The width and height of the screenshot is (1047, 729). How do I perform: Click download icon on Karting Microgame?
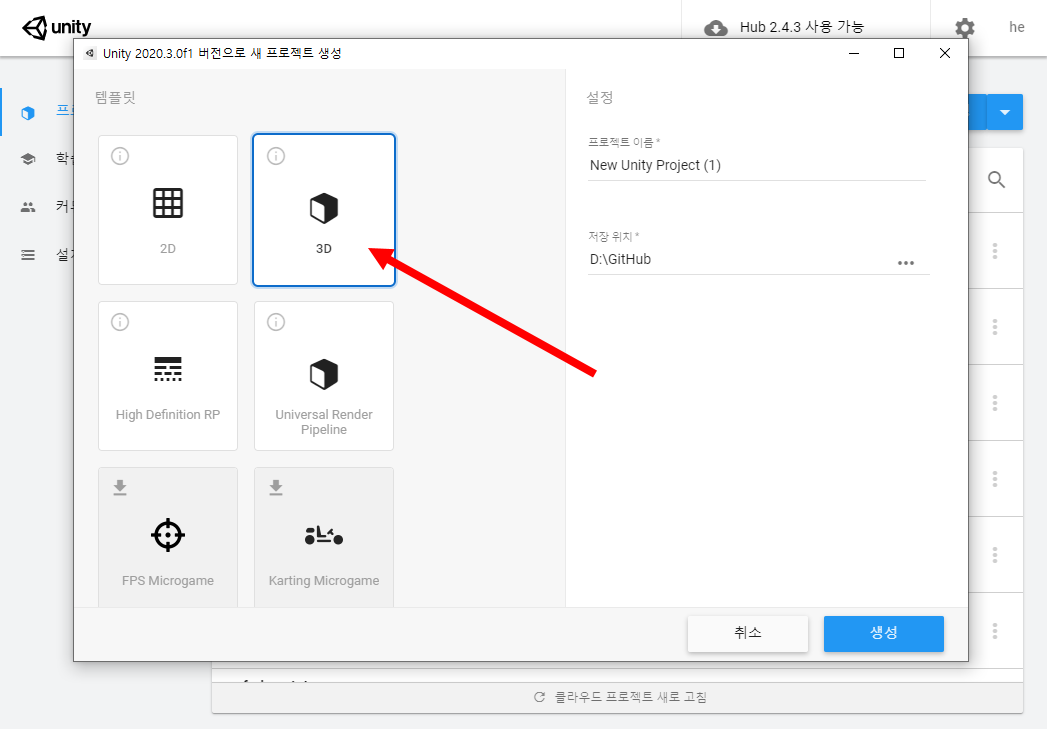pos(276,488)
